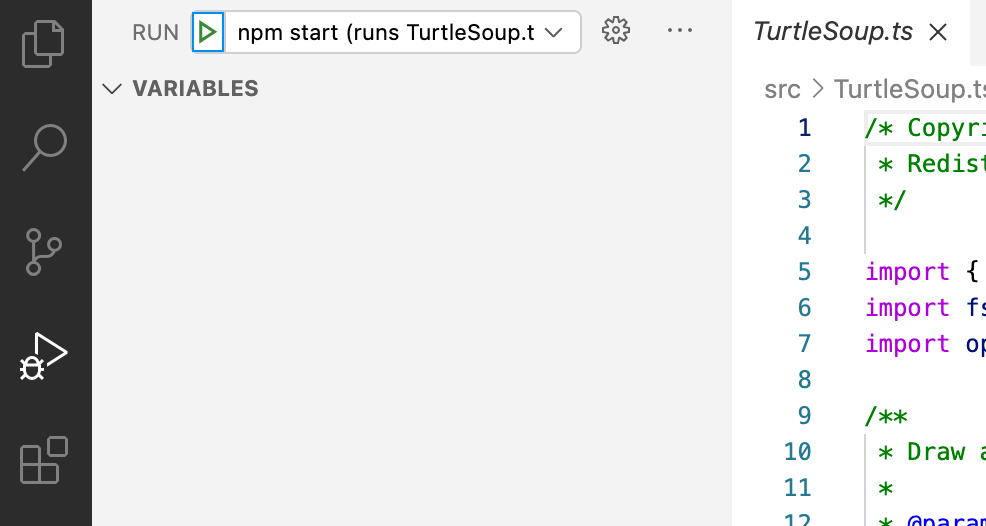
Task: Collapse the VARIABLES section
Action: point(112,89)
